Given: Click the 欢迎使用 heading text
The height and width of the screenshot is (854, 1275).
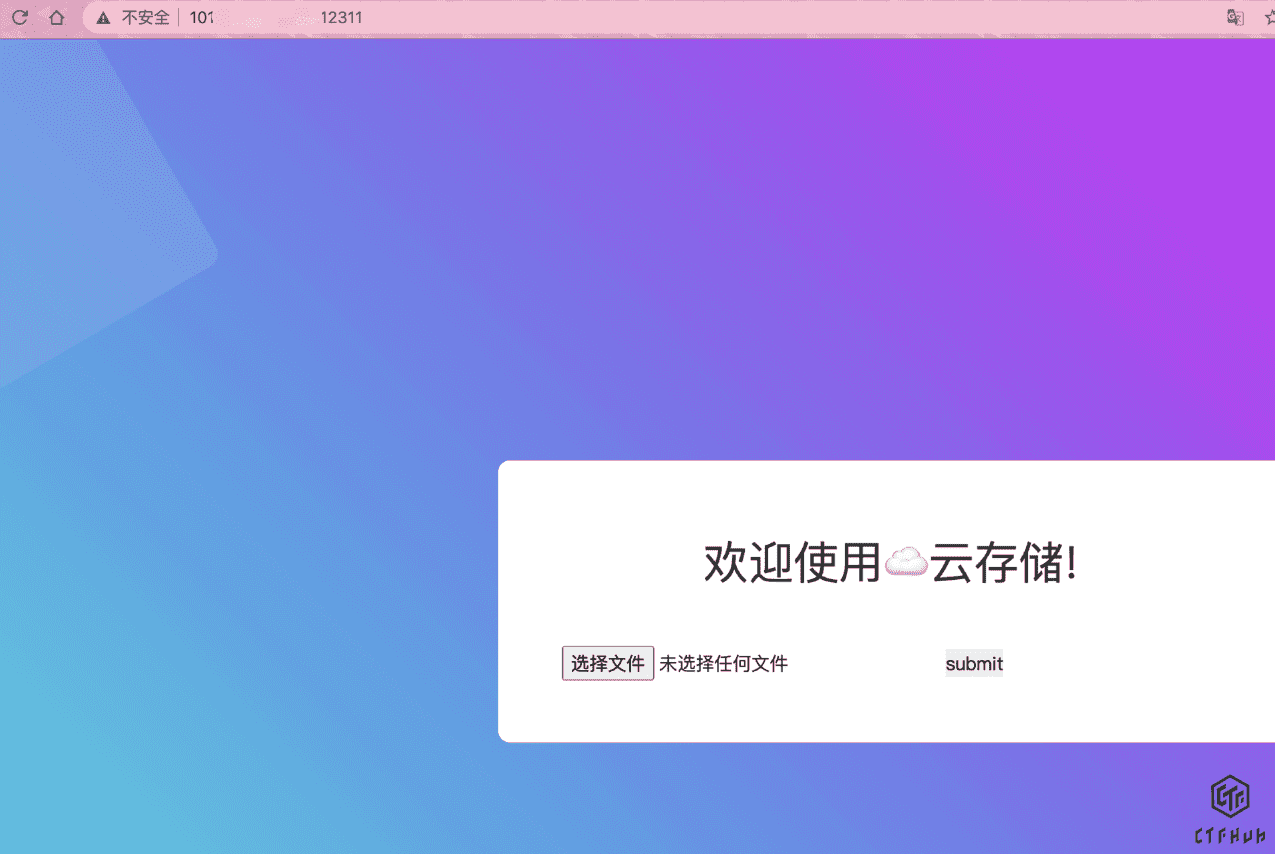Looking at the screenshot, I should (x=792, y=562).
